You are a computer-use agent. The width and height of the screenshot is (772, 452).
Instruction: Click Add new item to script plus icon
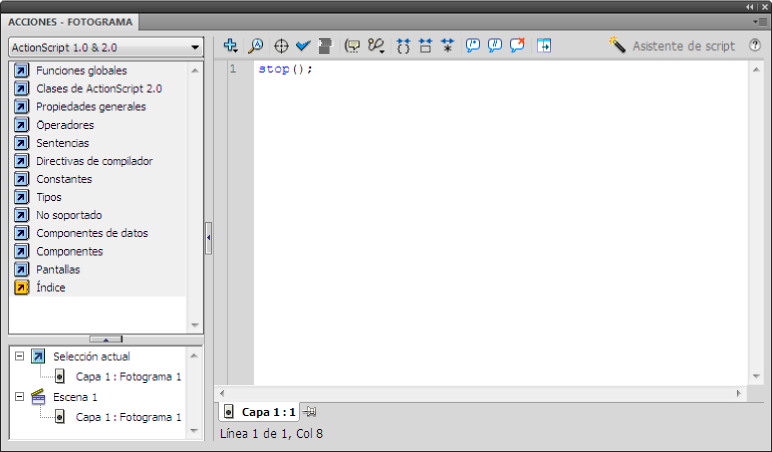click(x=230, y=46)
